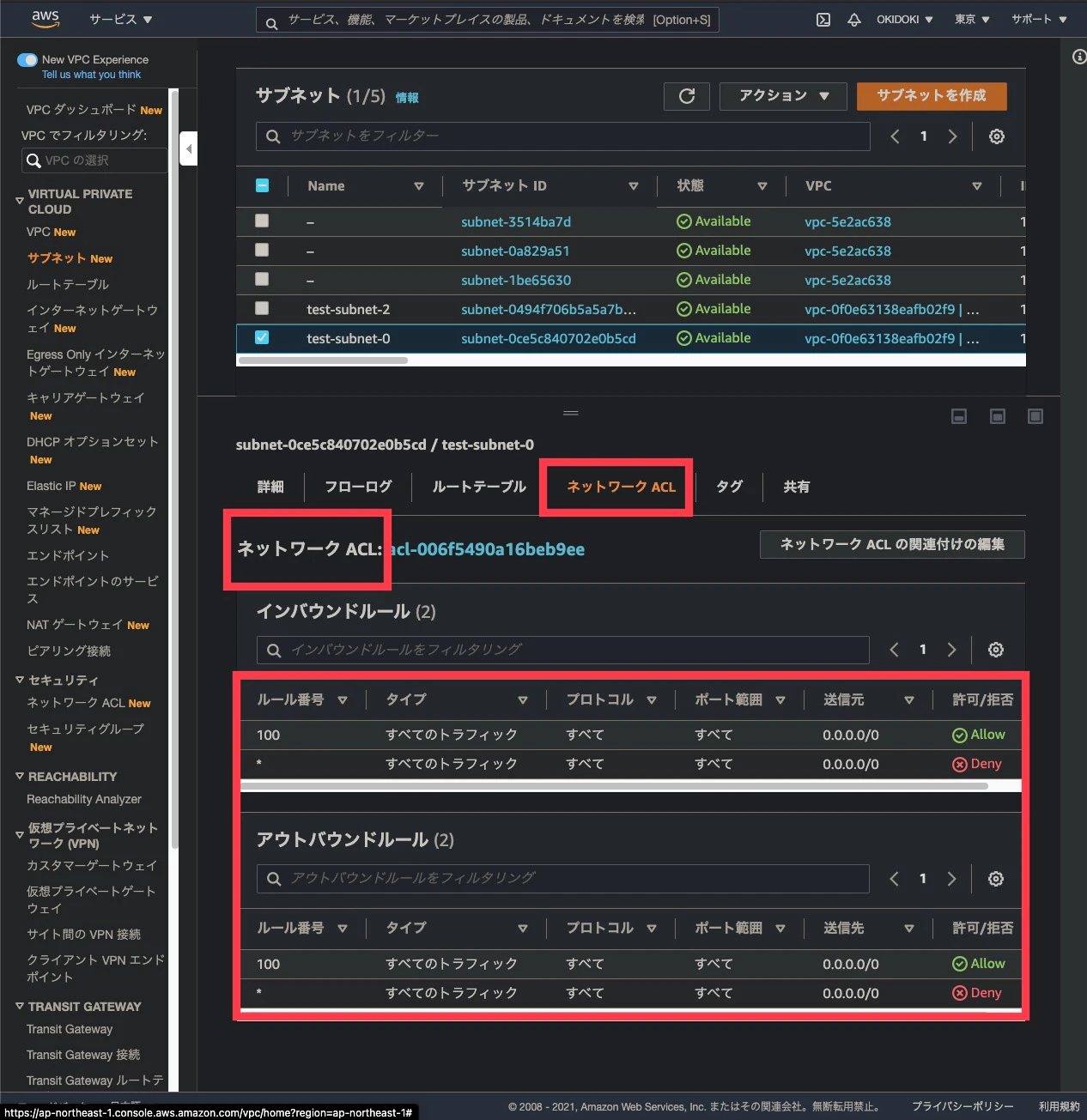Click the inbound rules horizontal scrollbar
Image resolution: width=1087 pixels, height=1120 pixels.
click(x=615, y=785)
